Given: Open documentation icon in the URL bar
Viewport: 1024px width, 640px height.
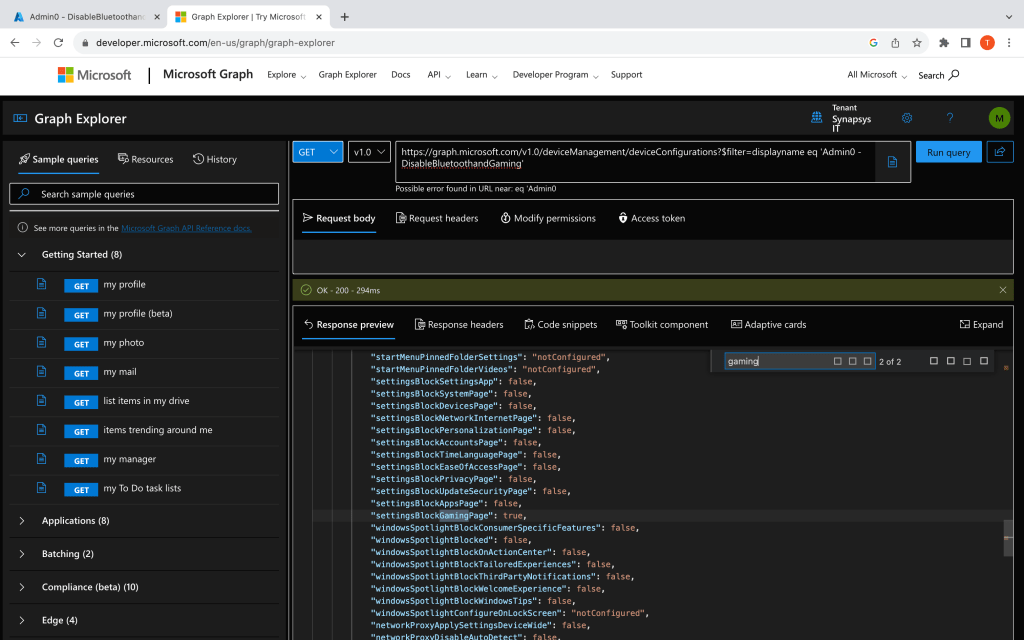Looking at the screenshot, I should [x=892, y=162].
